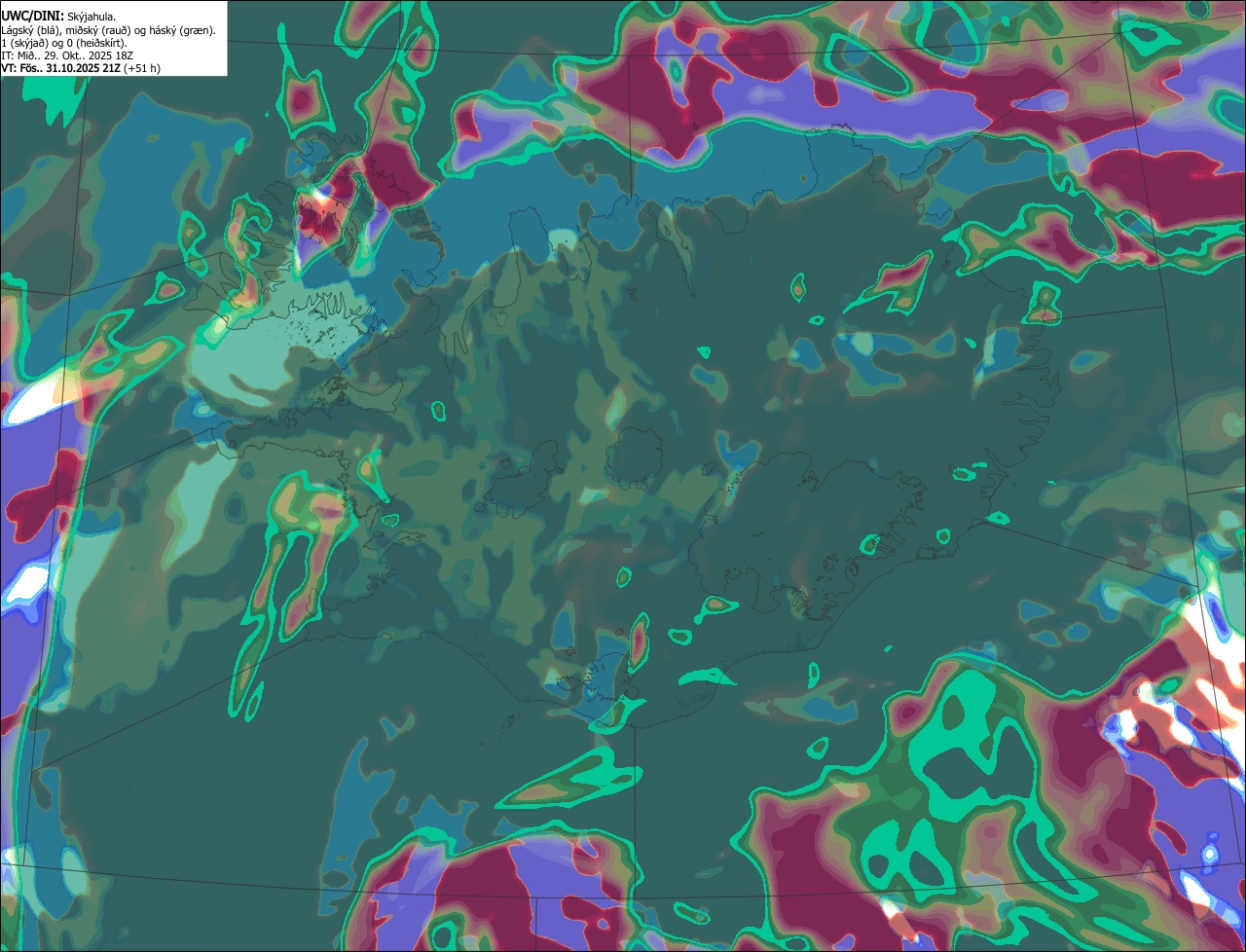Select the "háský (græn)." legend text
The image size is (1246, 952).
coord(182,31)
